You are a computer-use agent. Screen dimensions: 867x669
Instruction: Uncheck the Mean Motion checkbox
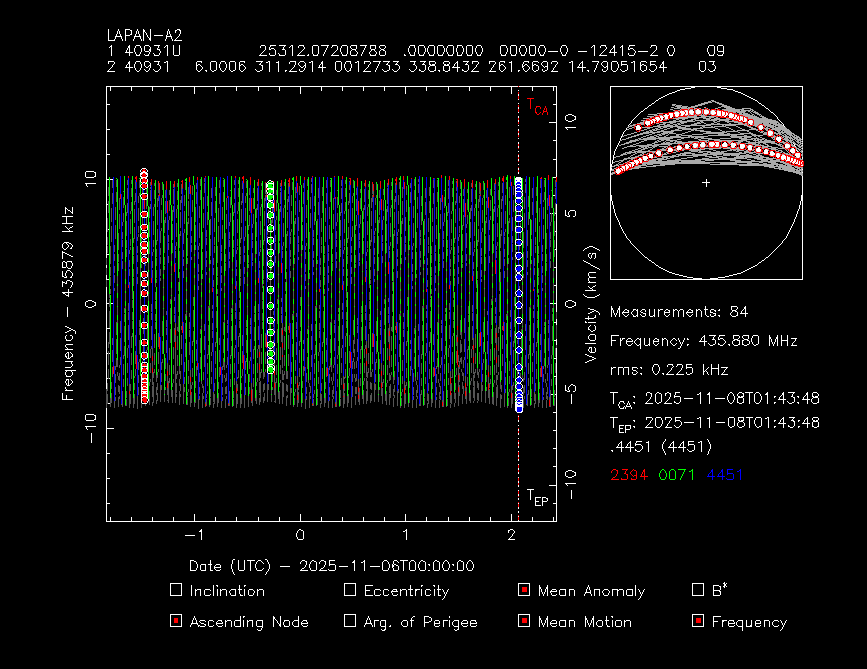click(524, 621)
